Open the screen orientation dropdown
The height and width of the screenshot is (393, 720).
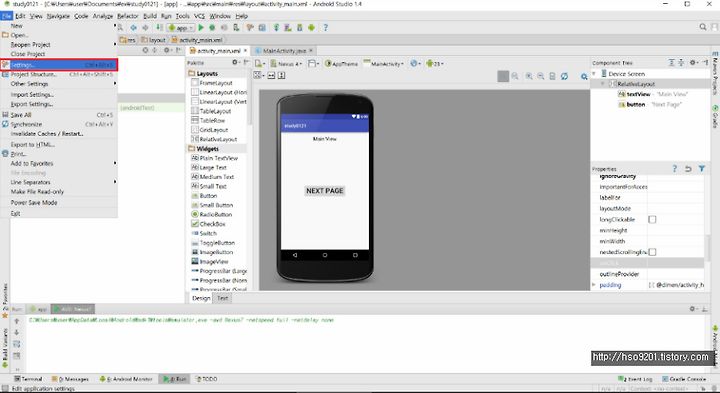(314, 64)
